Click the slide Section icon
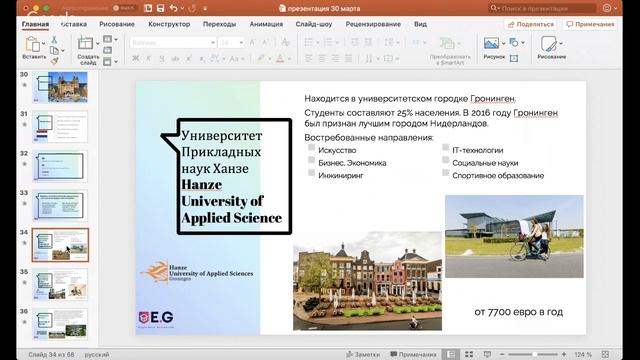Viewport: 640px width, 360px height. coord(107,61)
